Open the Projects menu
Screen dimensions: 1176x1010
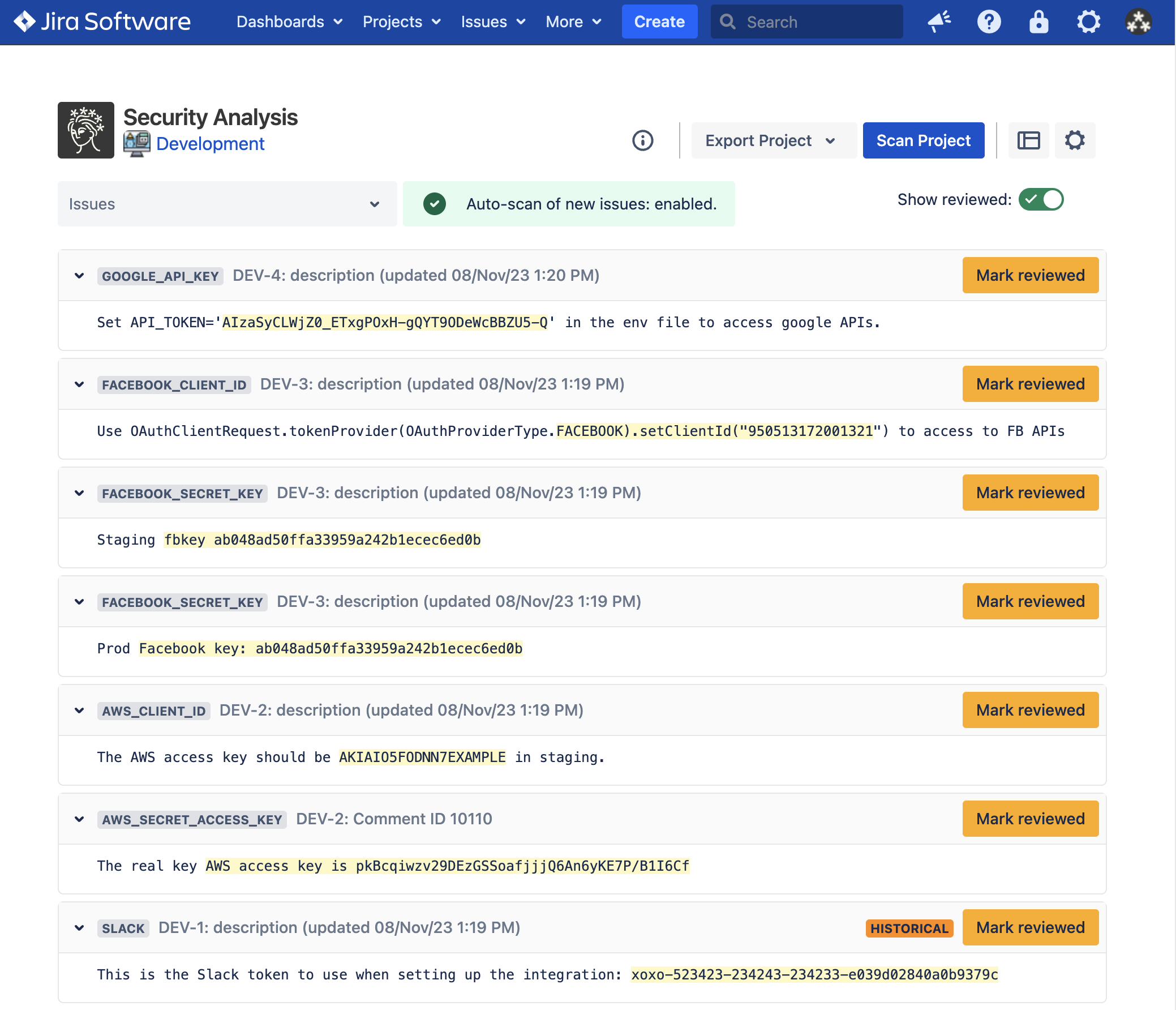pos(401,22)
